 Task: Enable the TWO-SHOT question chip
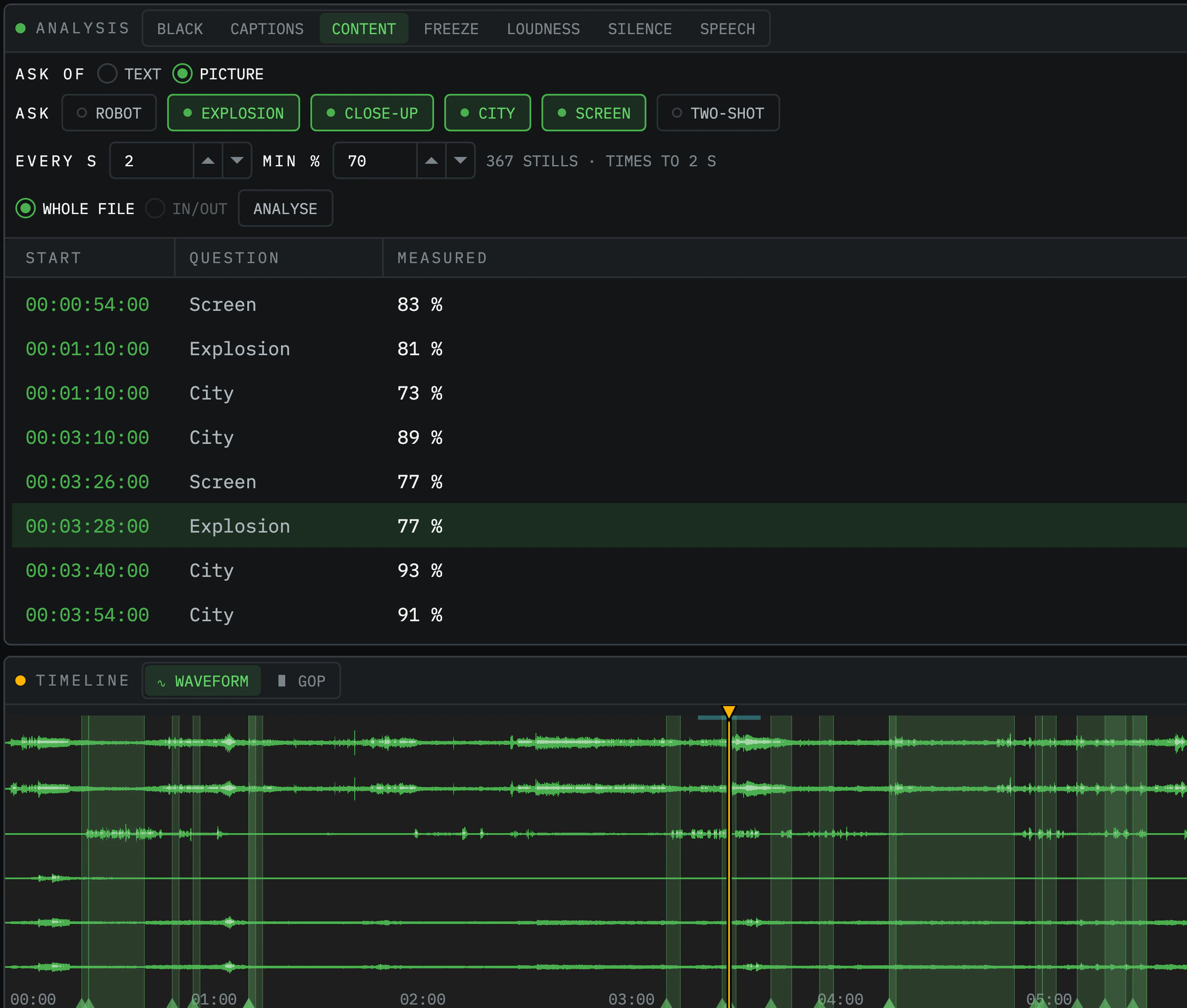tap(718, 113)
